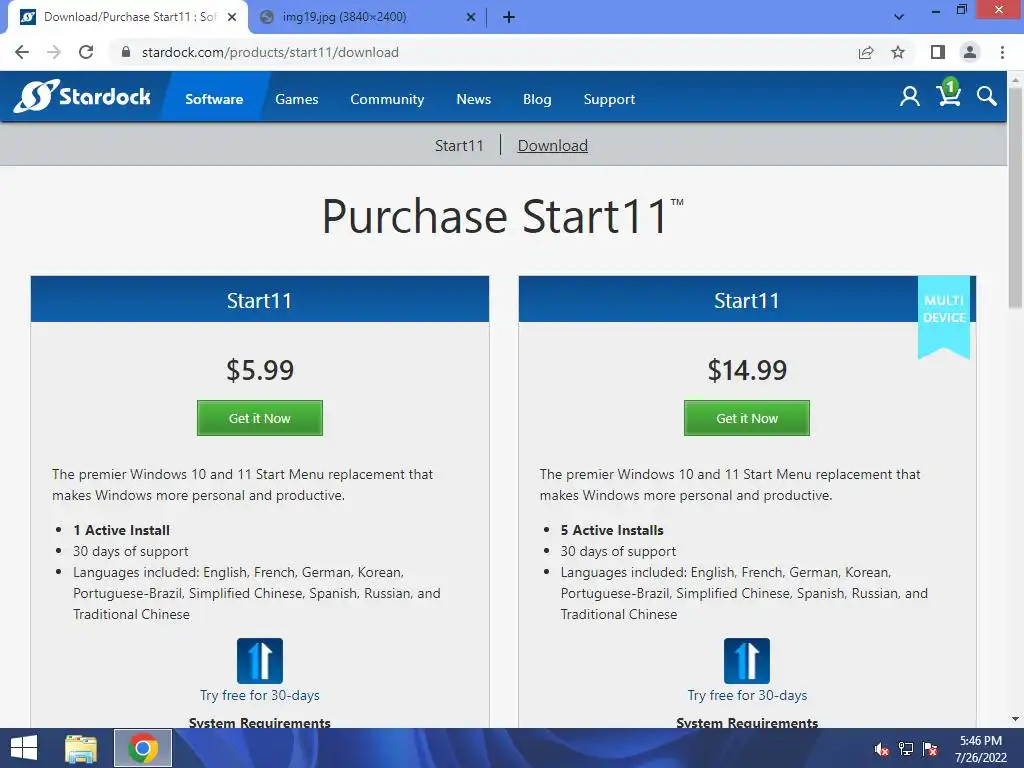Click the Chrome taskbar icon

click(143, 748)
